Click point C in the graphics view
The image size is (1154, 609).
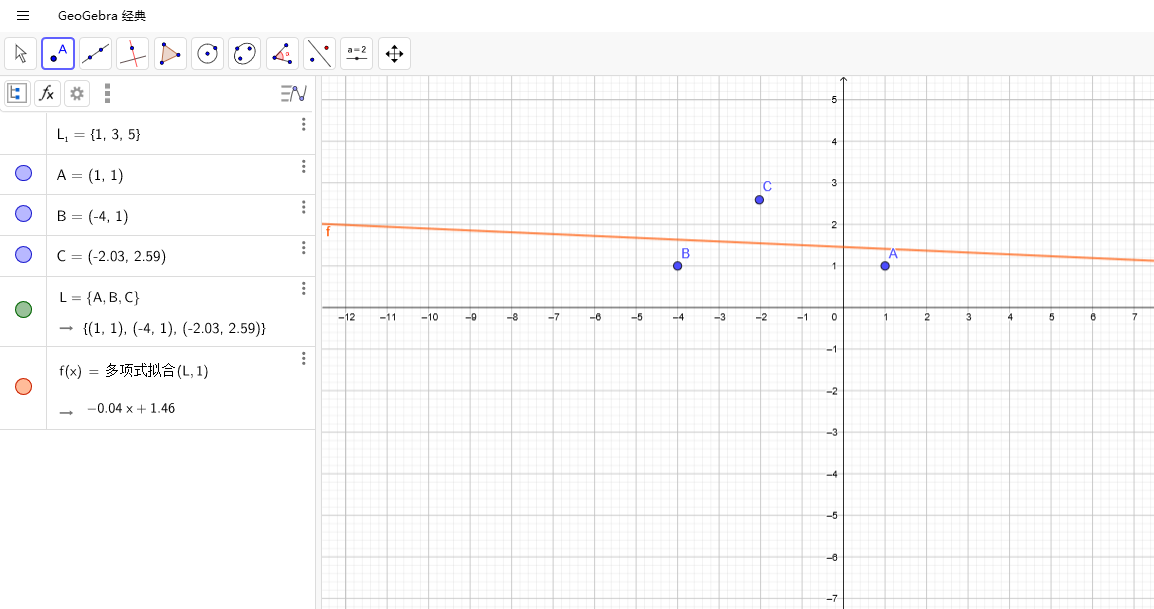tap(759, 200)
